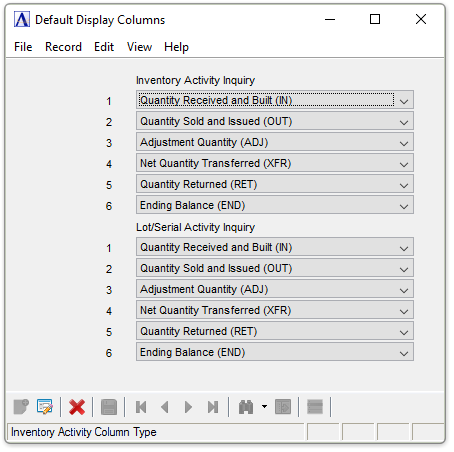The height and width of the screenshot is (452, 454).
Task: Go to the previous record arrow
Action: [165, 407]
